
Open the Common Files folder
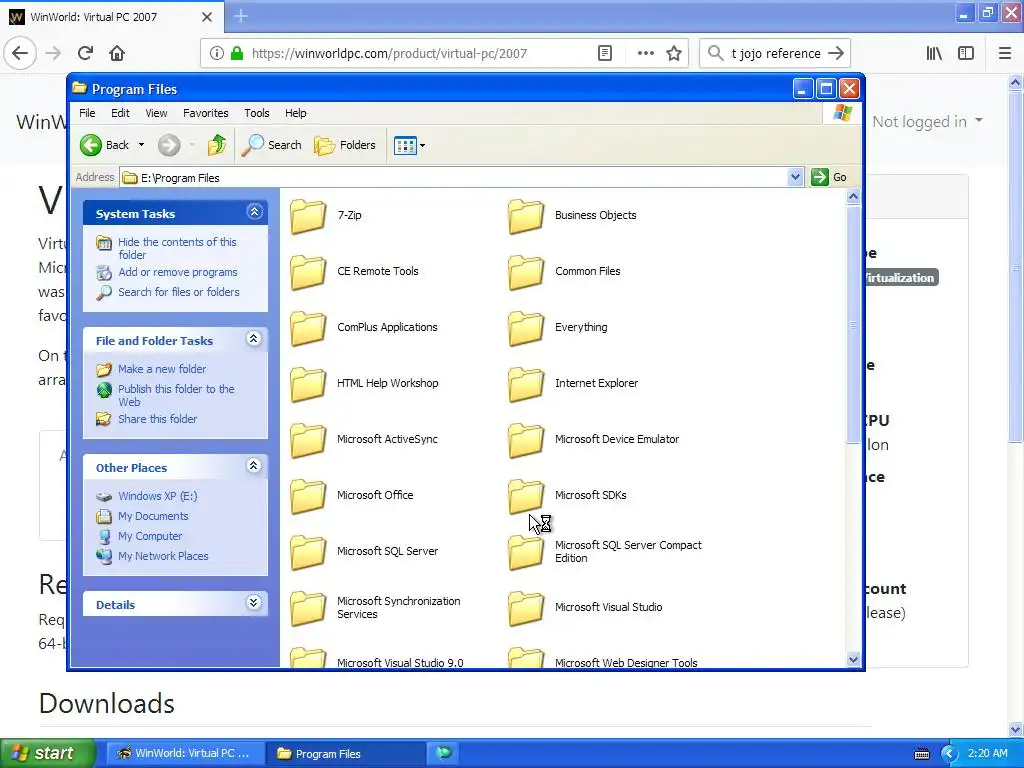[564, 272]
